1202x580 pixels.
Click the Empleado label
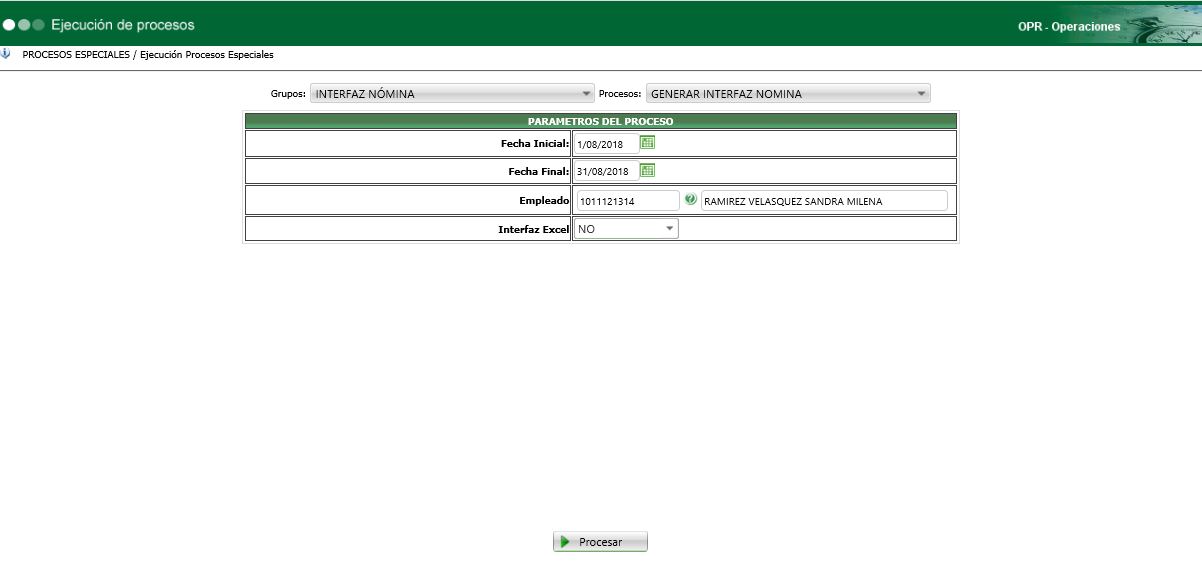click(x=545, y=201)
